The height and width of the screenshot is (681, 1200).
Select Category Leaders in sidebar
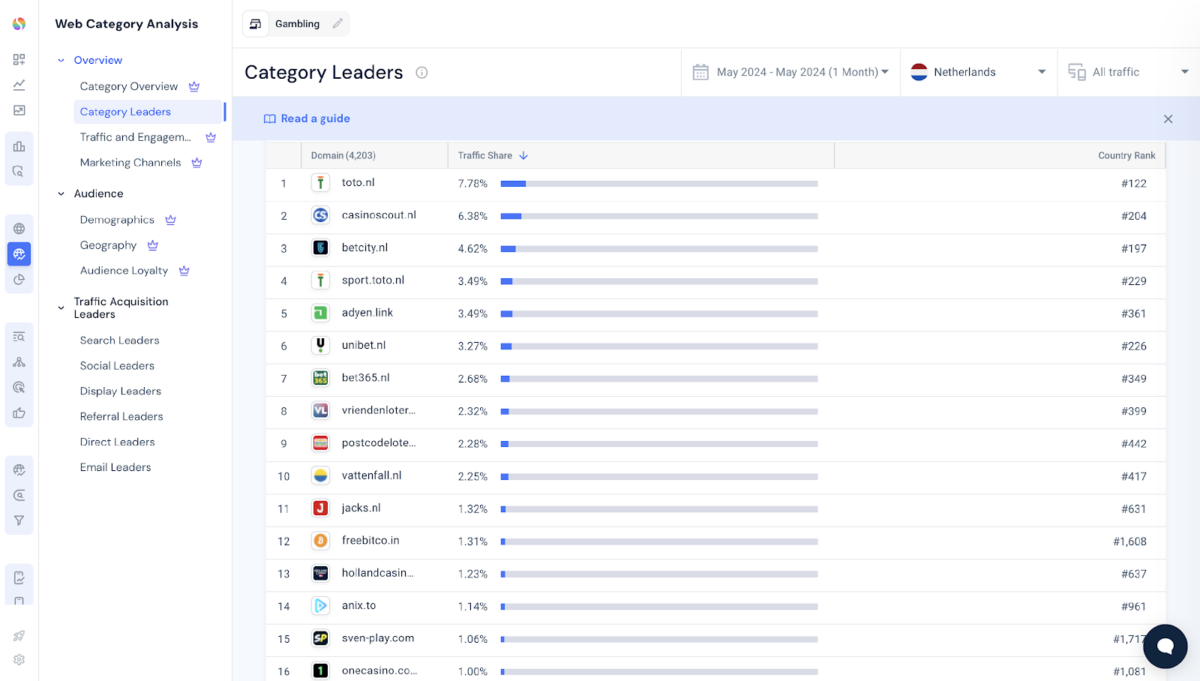(125, 112)
